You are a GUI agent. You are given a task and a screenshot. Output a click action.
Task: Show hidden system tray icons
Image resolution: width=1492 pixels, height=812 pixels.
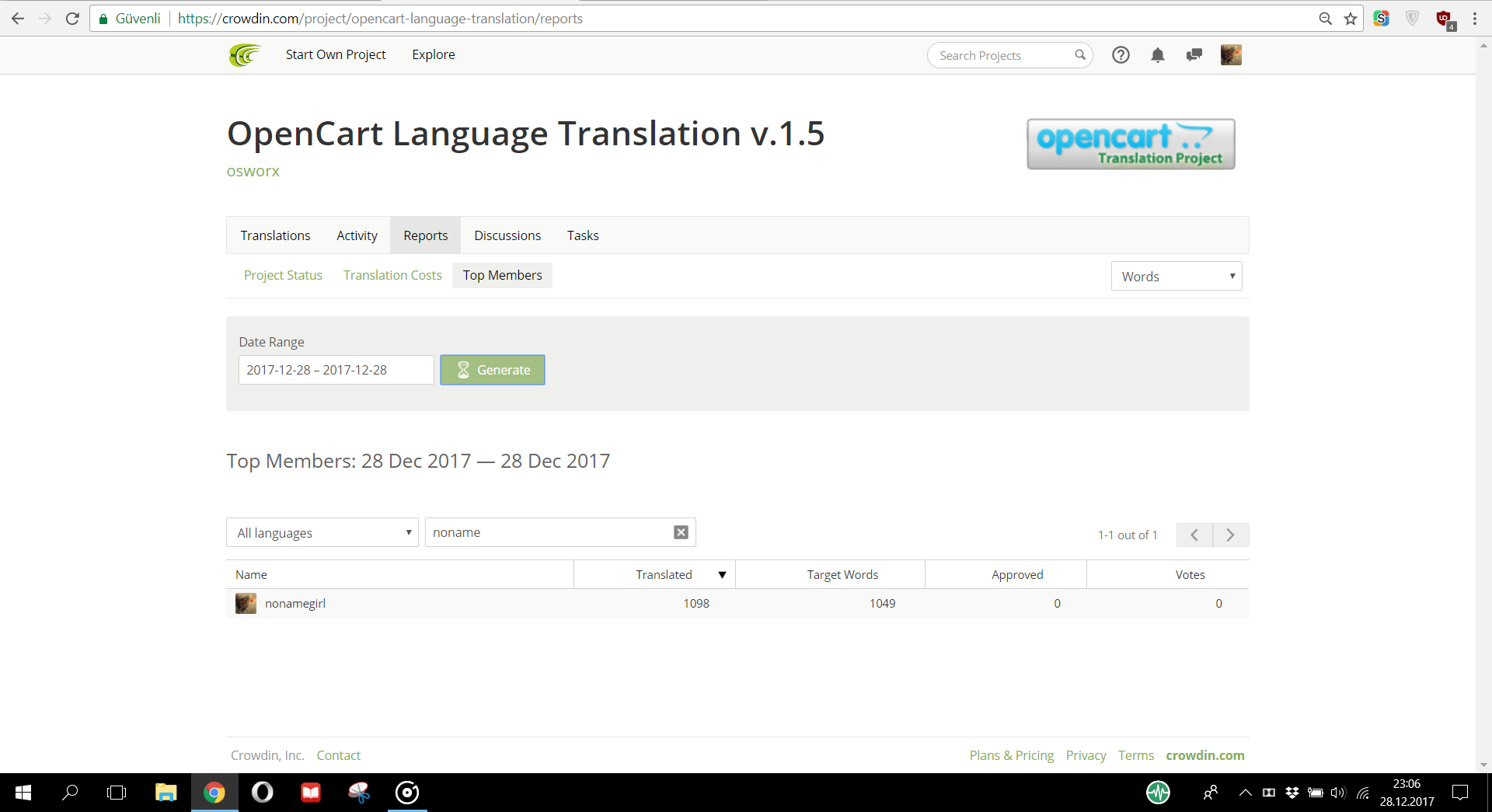click(1245, 793)
